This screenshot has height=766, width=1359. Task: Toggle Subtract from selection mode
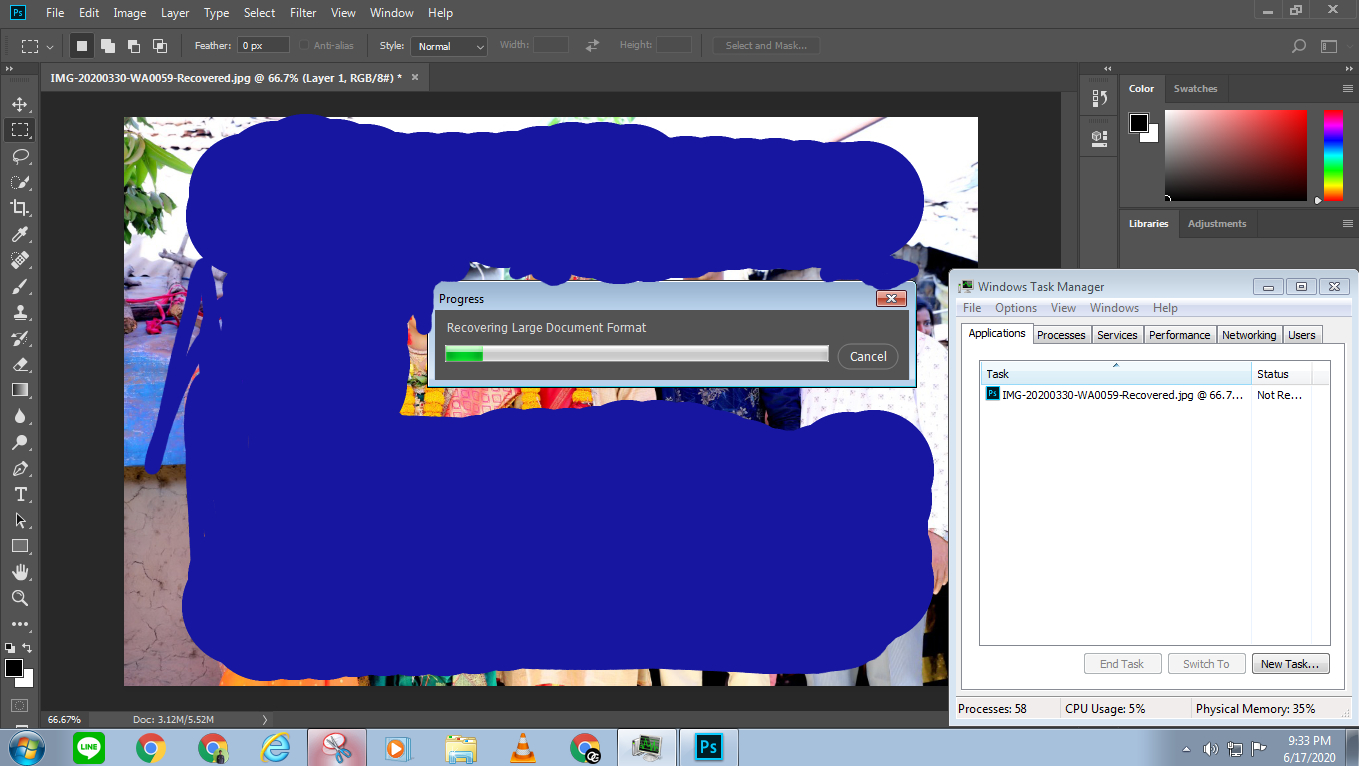[x=133, y=44]
